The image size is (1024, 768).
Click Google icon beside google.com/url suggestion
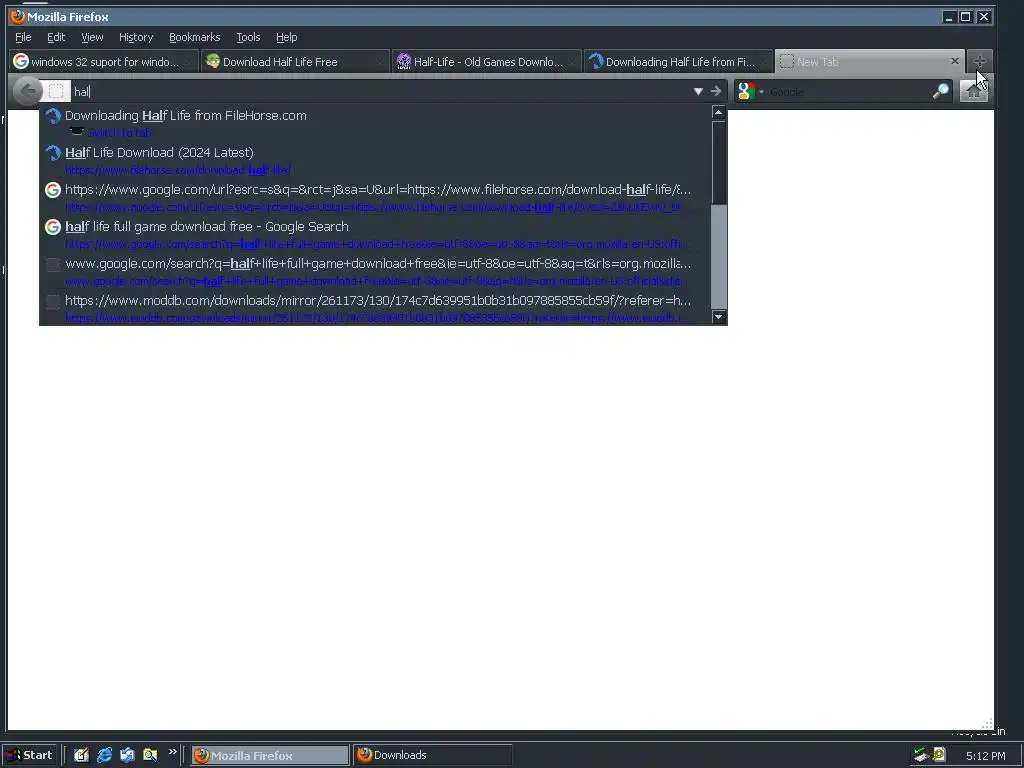click(x=53, y=190)
